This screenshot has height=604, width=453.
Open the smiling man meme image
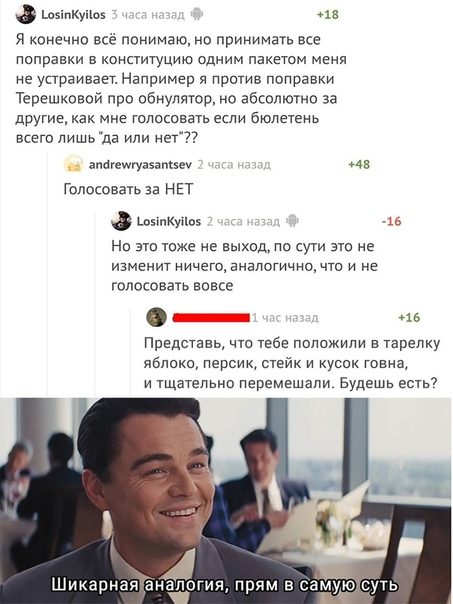point(226,501)
